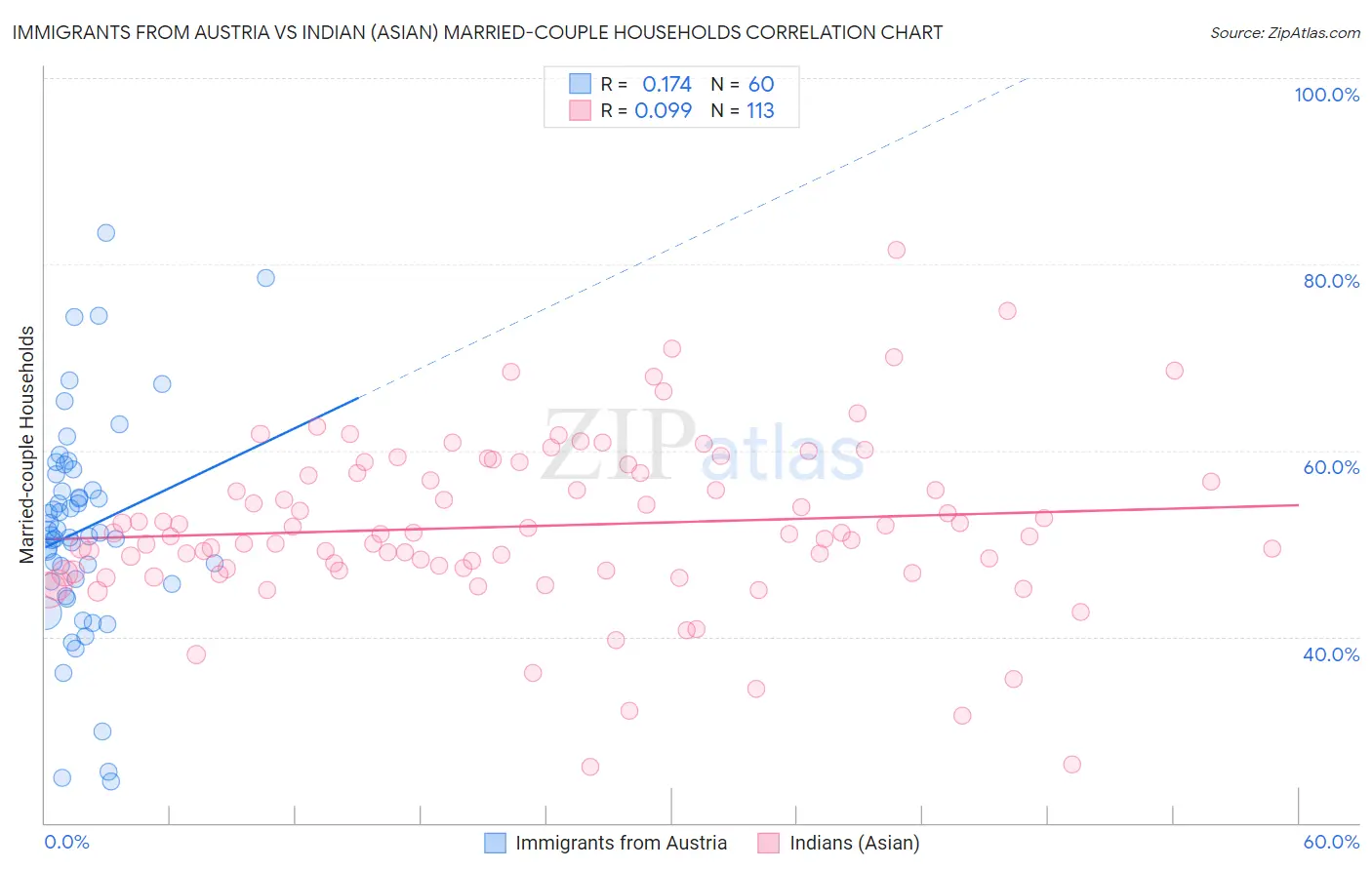Click the pink point with the highest x-value

(x=1271, y=548)
